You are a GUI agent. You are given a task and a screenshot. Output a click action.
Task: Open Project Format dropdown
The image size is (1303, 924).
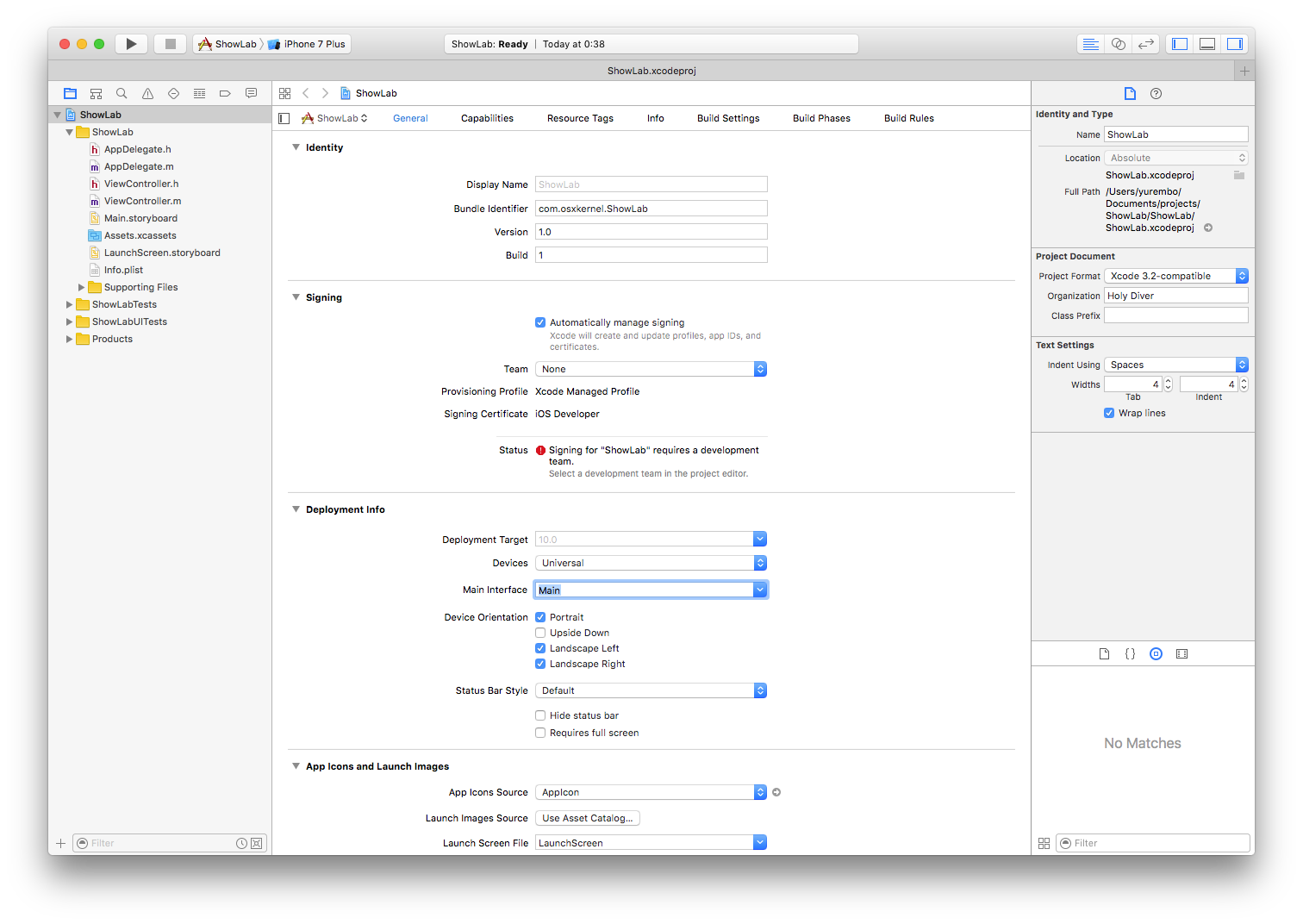pyautogui.click(x=1176, y=276)
